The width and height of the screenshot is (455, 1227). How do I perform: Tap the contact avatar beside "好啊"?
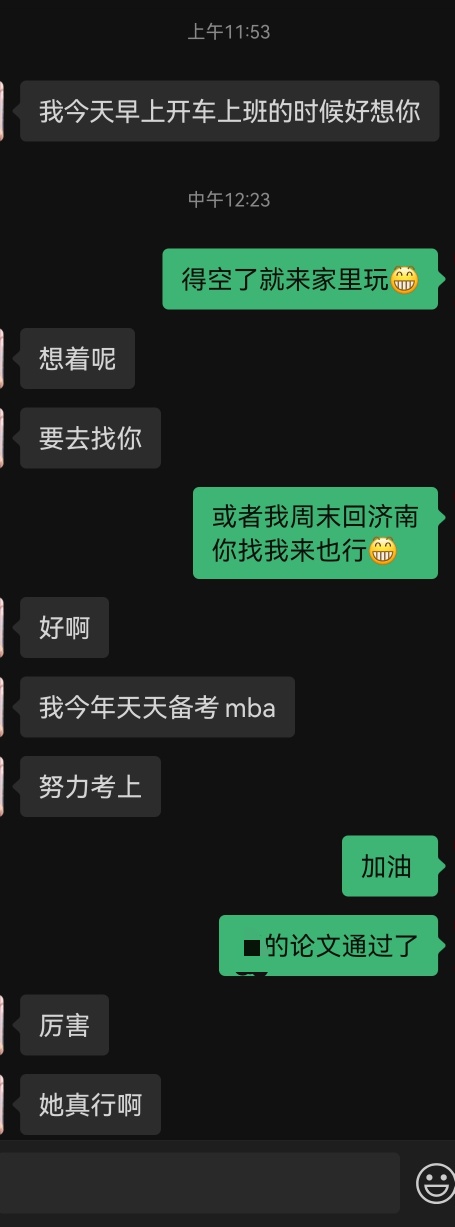coord(2,627)
